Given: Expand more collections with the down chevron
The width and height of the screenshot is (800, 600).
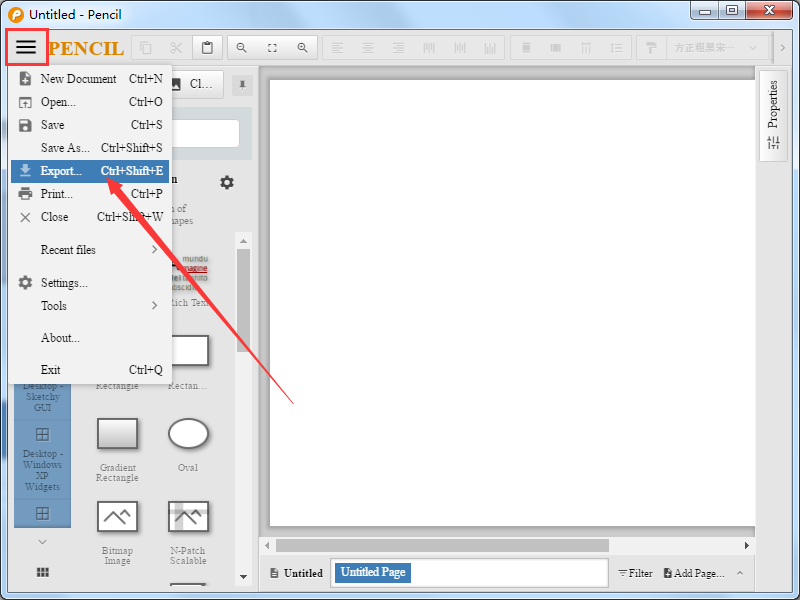Looking at the screenshot, I should [42, 542].
